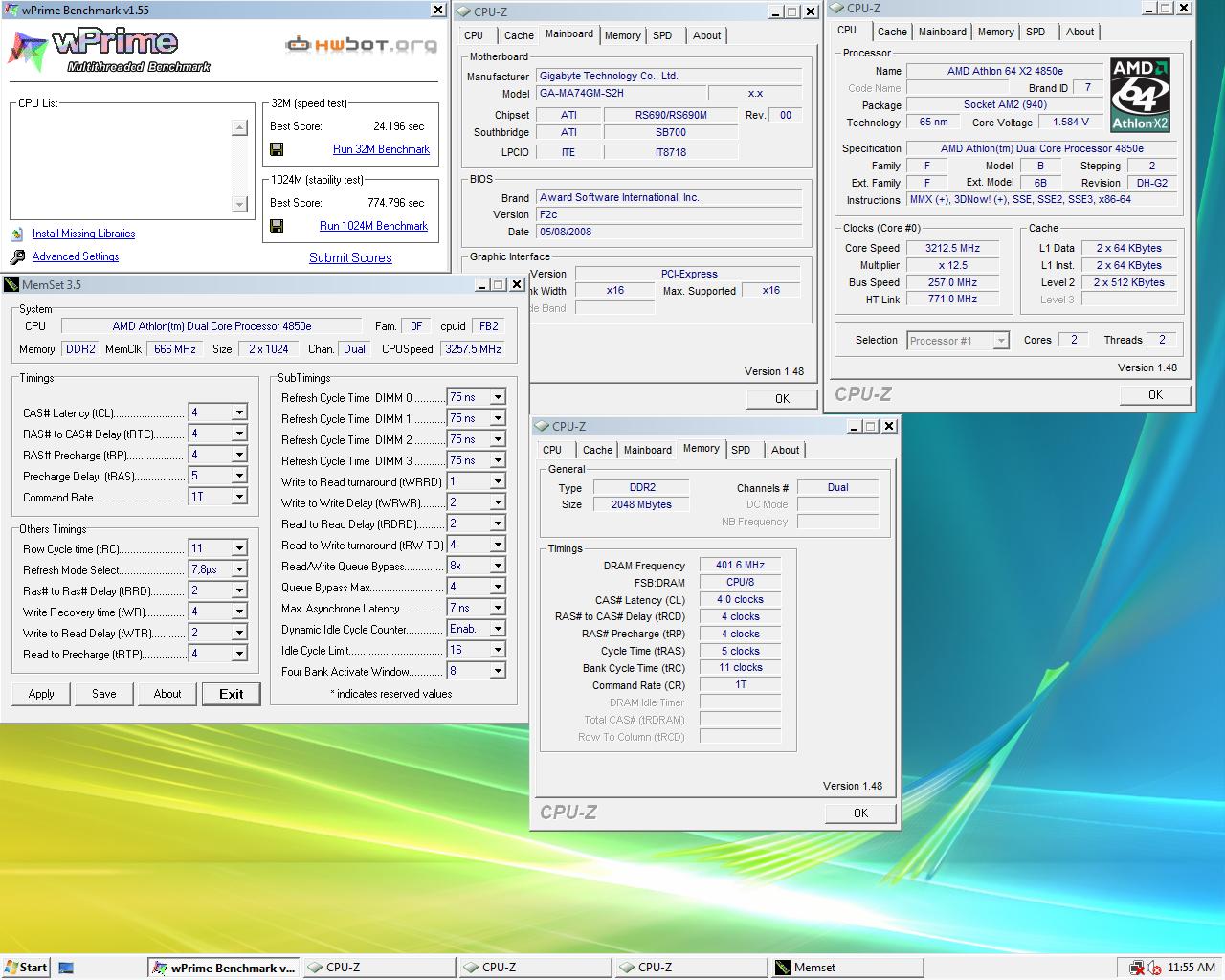Open the CAS# Latency (tCL) dropdown

(239, 412)
